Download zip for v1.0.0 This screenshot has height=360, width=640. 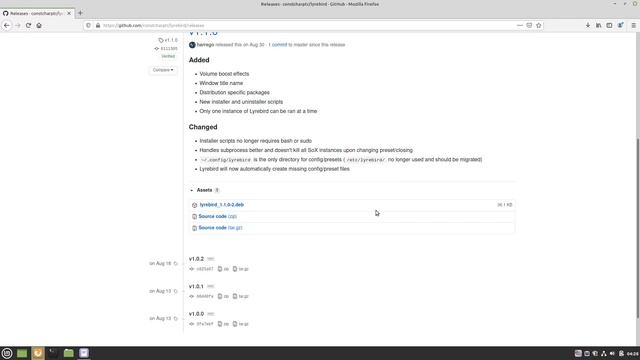[x=223, y=324]
